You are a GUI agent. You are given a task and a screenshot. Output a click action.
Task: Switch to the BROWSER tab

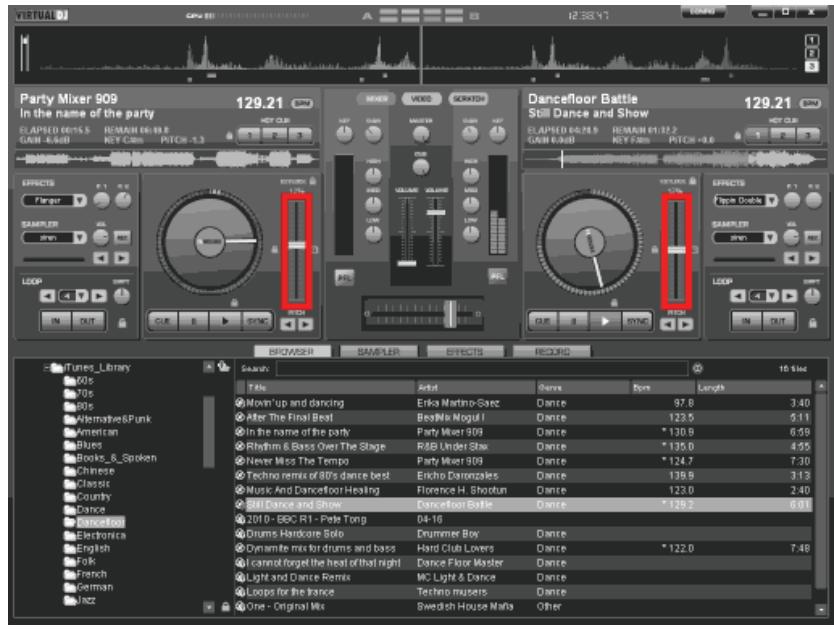click(x=292, y=351)
